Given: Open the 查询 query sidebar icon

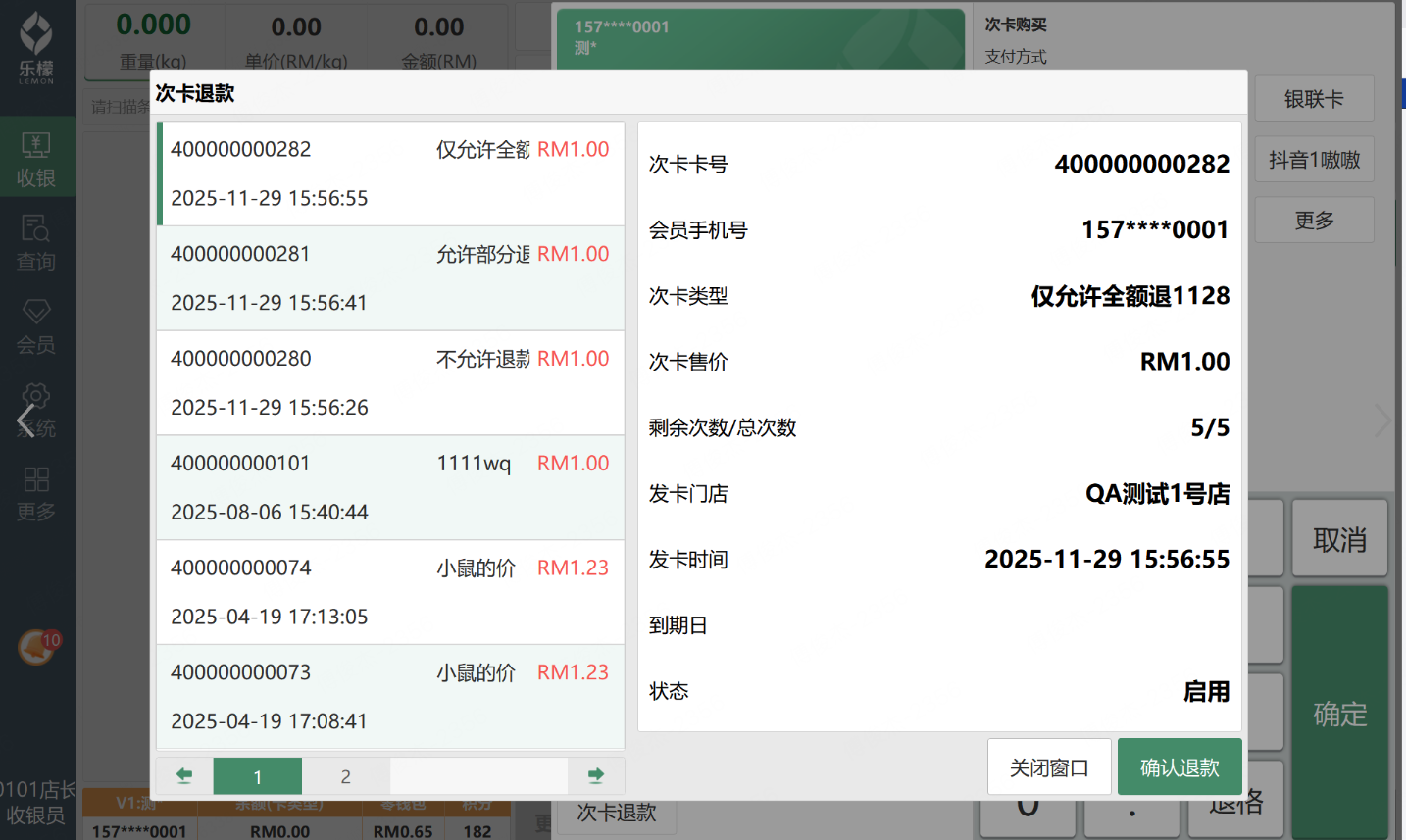Looking at the screenshot, I should click(36, 242).
